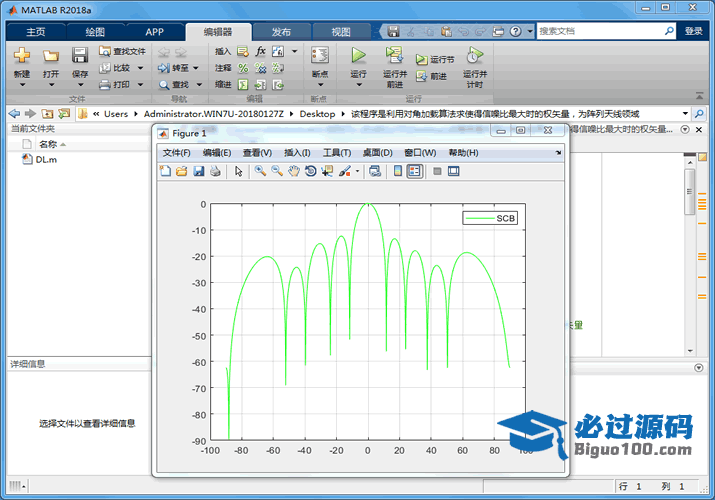
Task: Open the Figure 1 编辑(E) menu
Action: pyautogui.click(x=217, y=153)
